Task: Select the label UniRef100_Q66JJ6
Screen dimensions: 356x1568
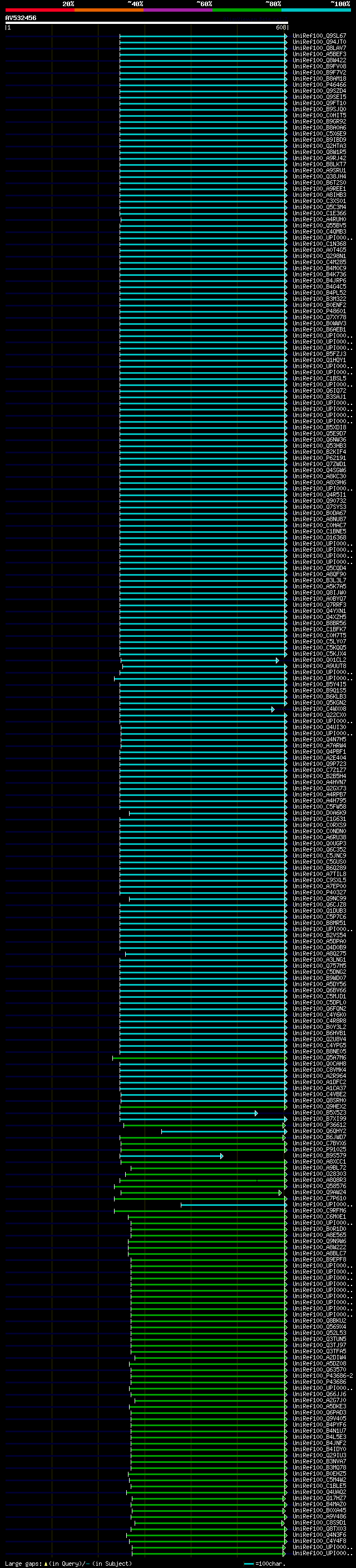Action: 319,1394
